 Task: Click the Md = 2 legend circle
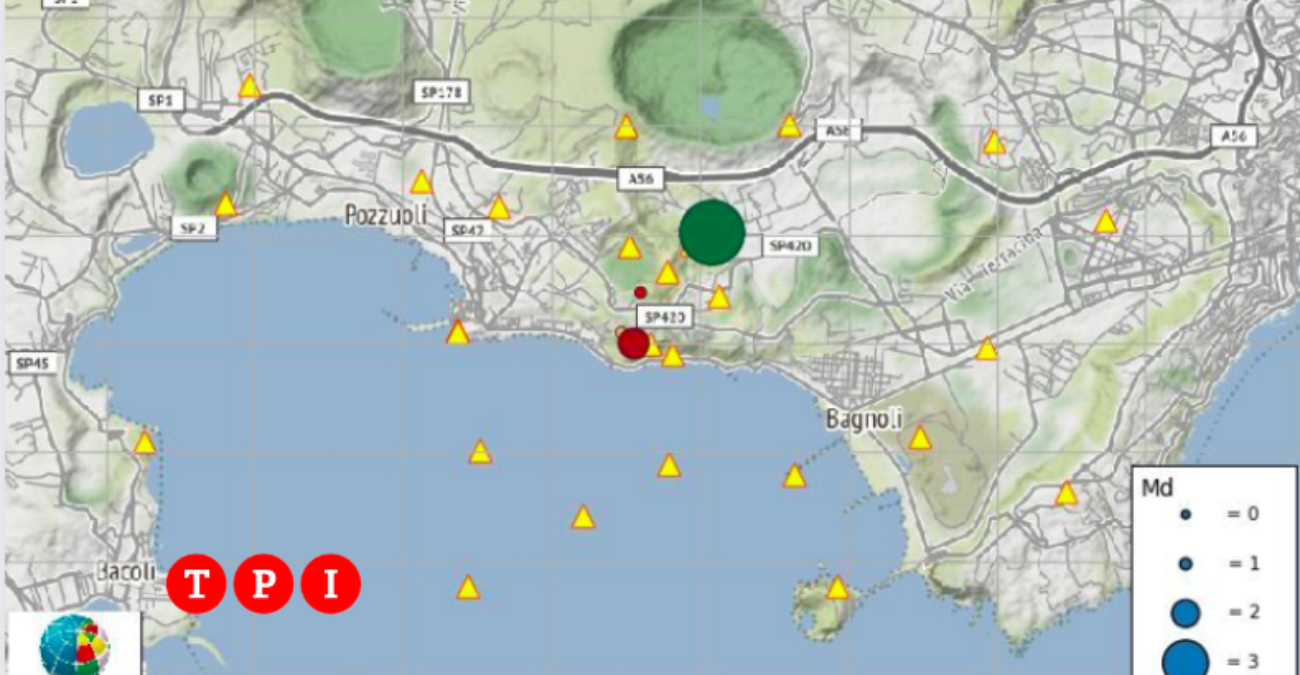(x=1185, y=611)
